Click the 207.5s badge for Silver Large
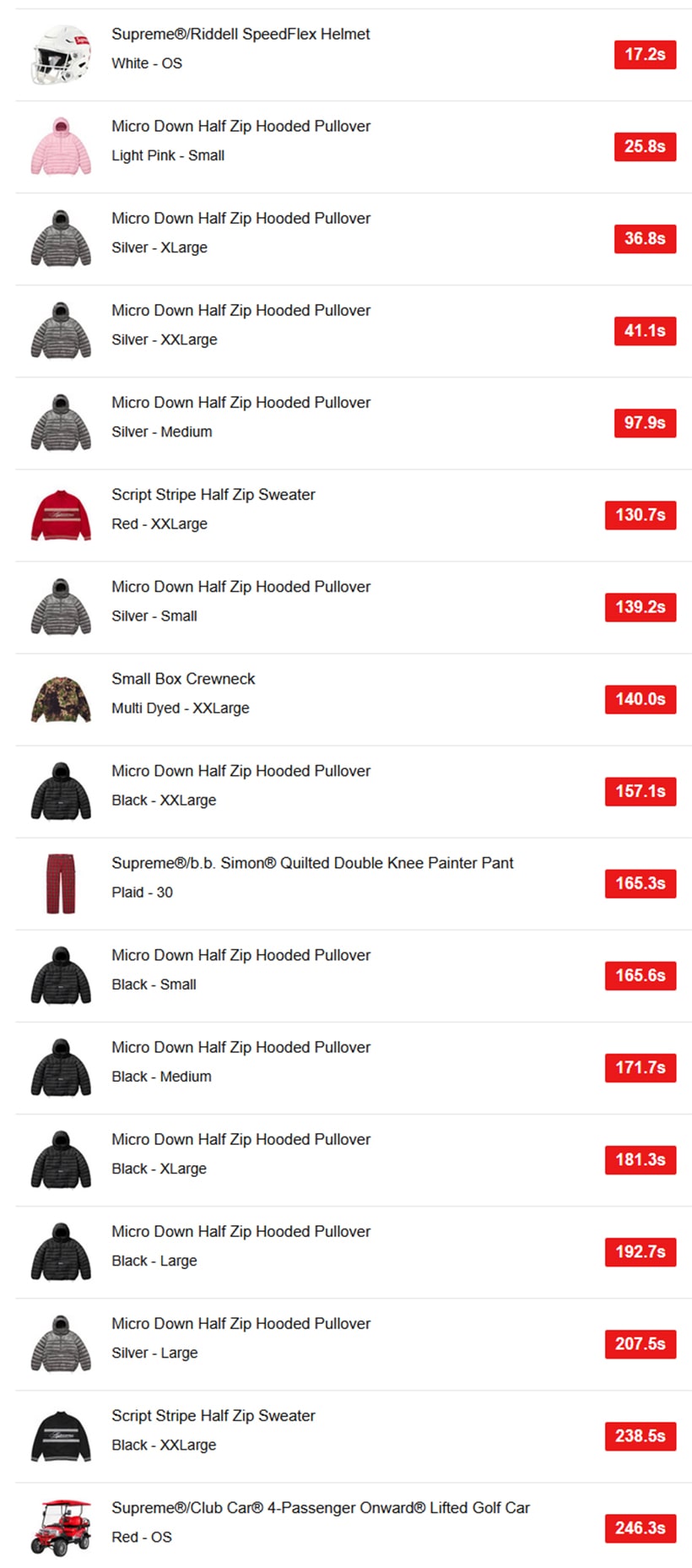The height and width of the screenshot is (1568, 692). [641, 1343]
